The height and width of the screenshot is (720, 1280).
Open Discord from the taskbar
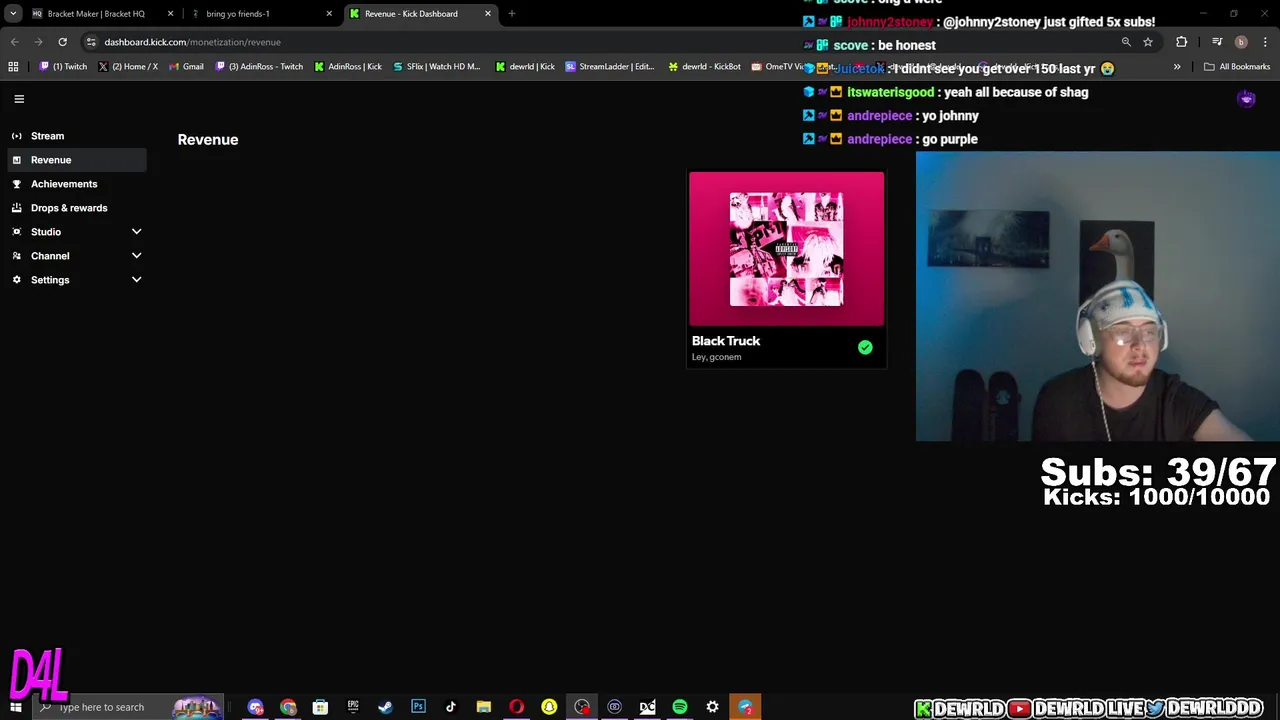point(255,707)
